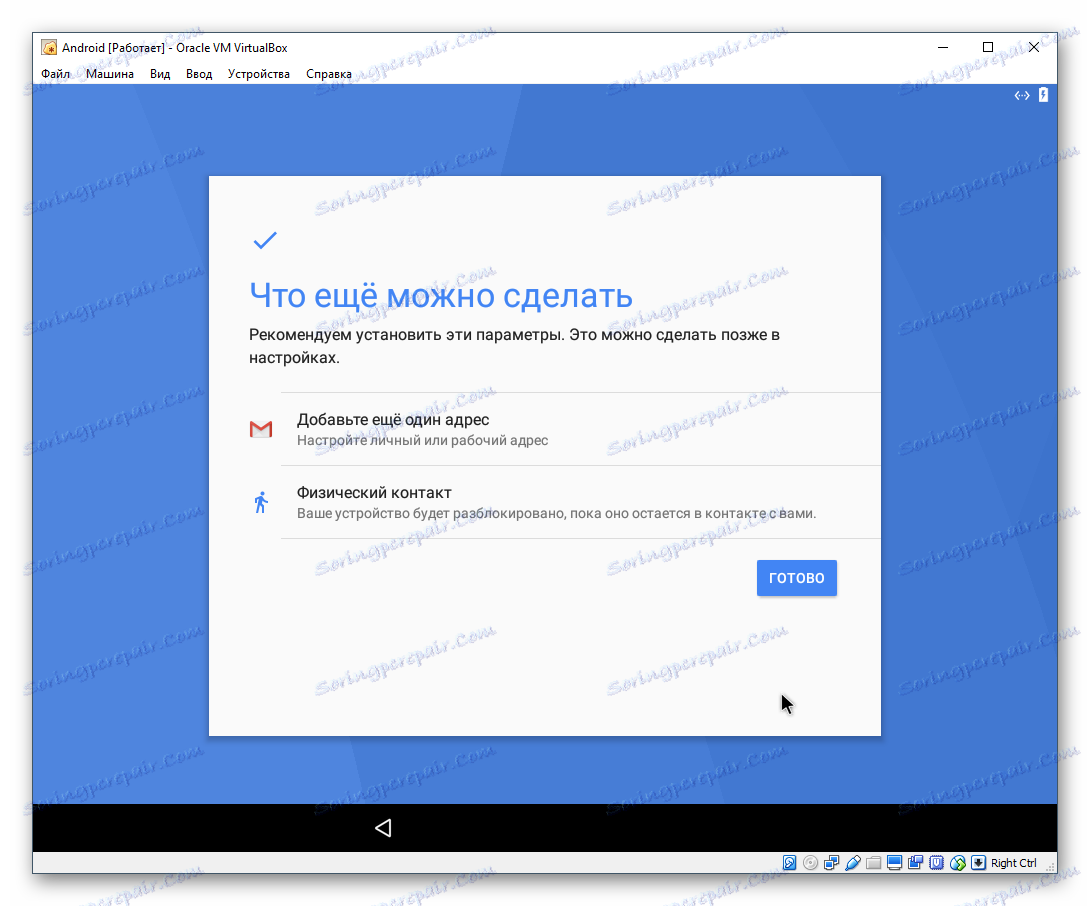
Task: Click the Gmail envelope icon
Action: point(261,429)
